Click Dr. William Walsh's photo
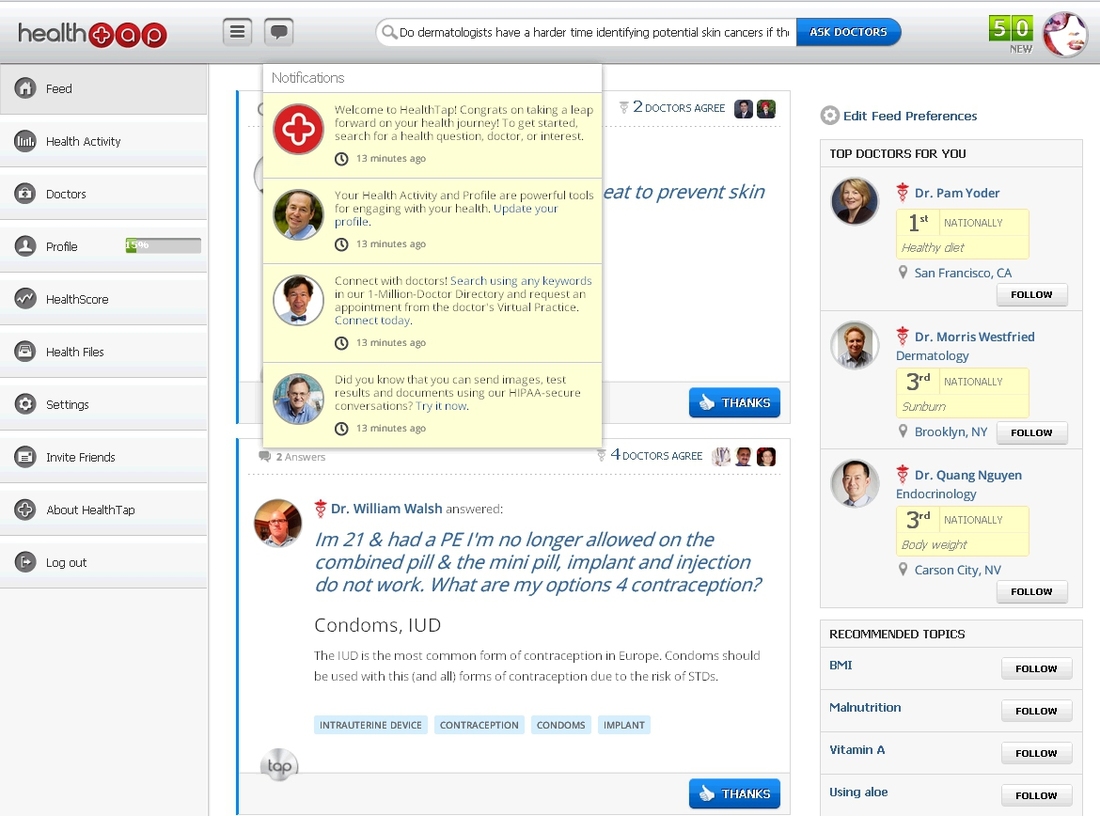 278,523
